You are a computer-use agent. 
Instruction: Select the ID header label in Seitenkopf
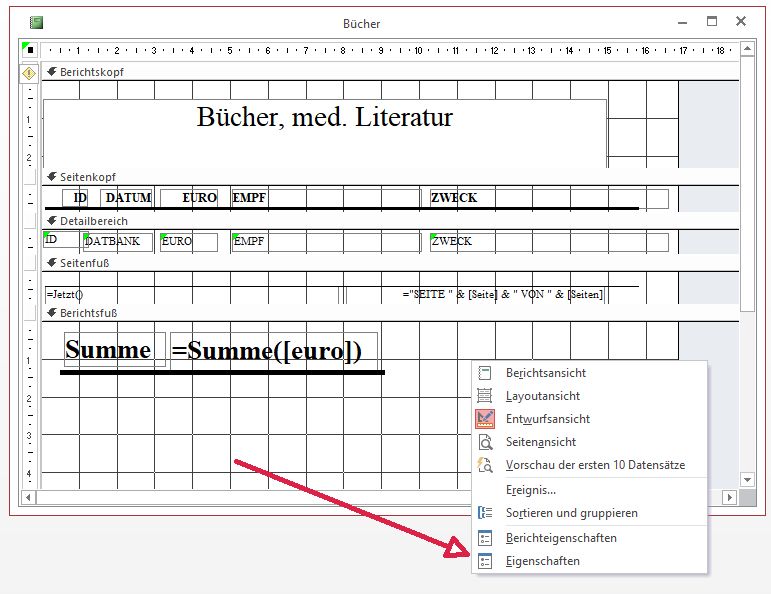click(75, 198)
